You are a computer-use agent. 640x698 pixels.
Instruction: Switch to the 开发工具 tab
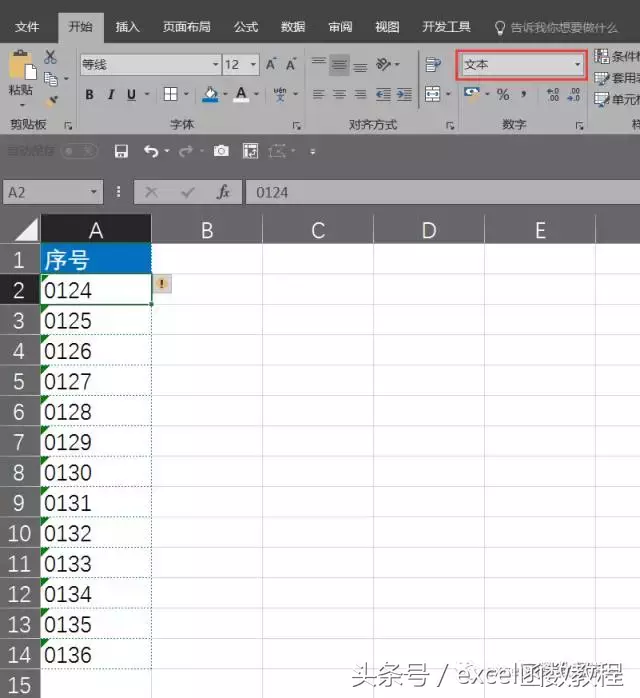coord(446,27)
